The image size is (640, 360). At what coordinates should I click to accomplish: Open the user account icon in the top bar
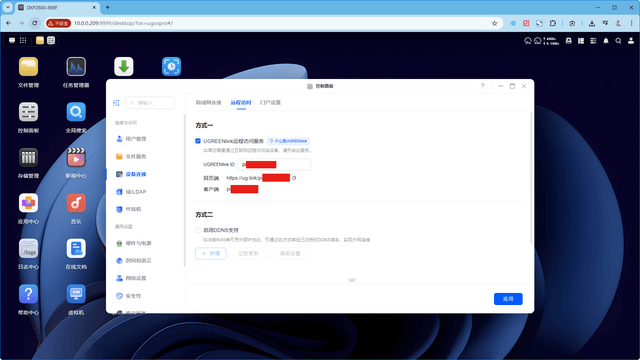point(631,41)
